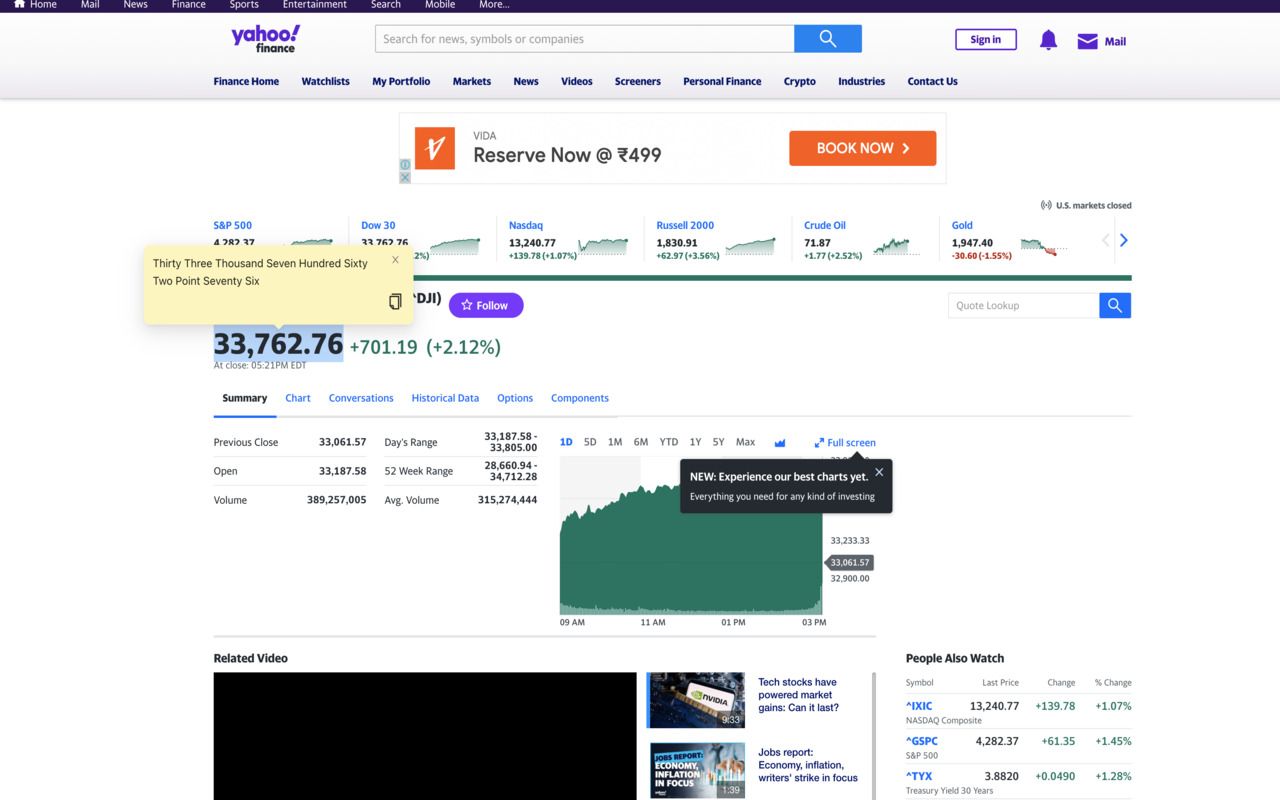Screen dimensions: 1280x800
Task: Select the 1M chart range
Action: pyautogui.click(x=615, y=442)
